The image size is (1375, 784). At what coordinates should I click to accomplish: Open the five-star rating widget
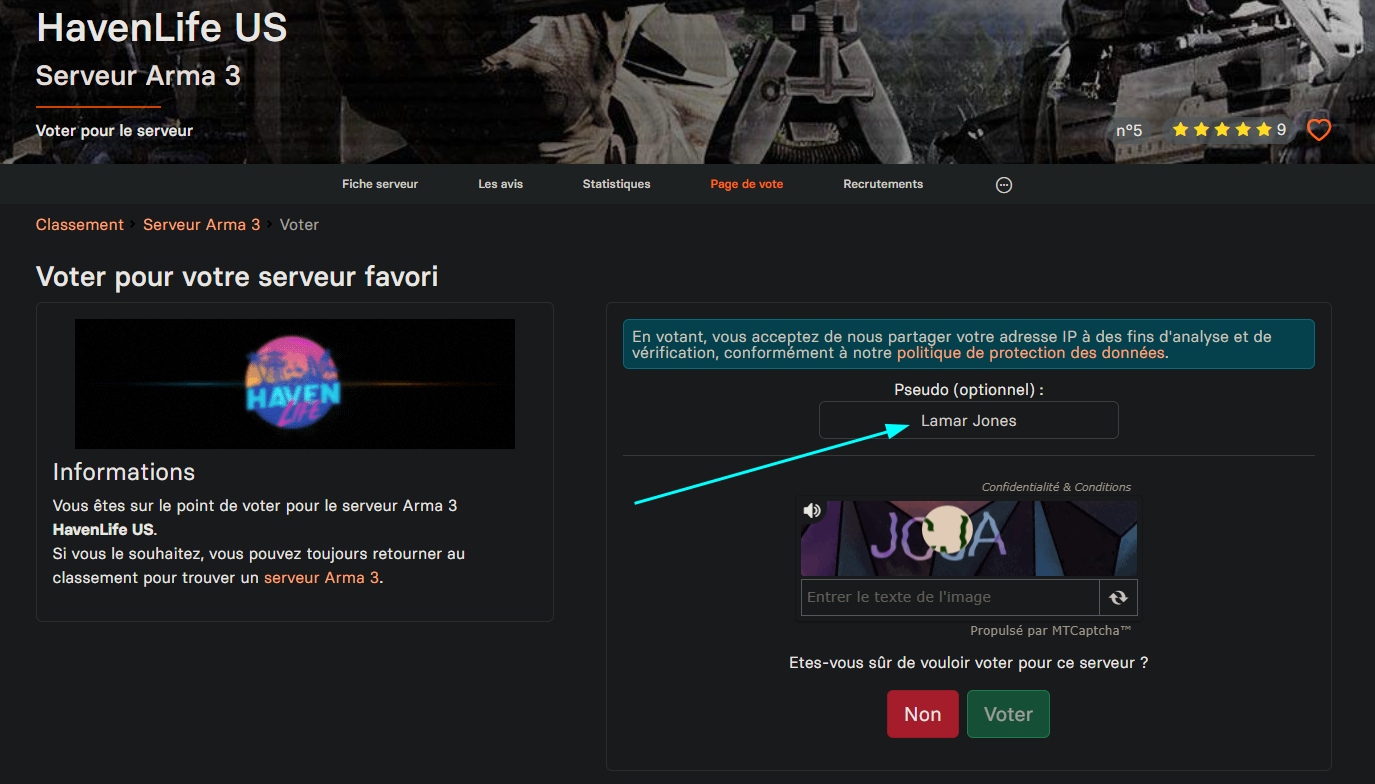[1228, 130]
